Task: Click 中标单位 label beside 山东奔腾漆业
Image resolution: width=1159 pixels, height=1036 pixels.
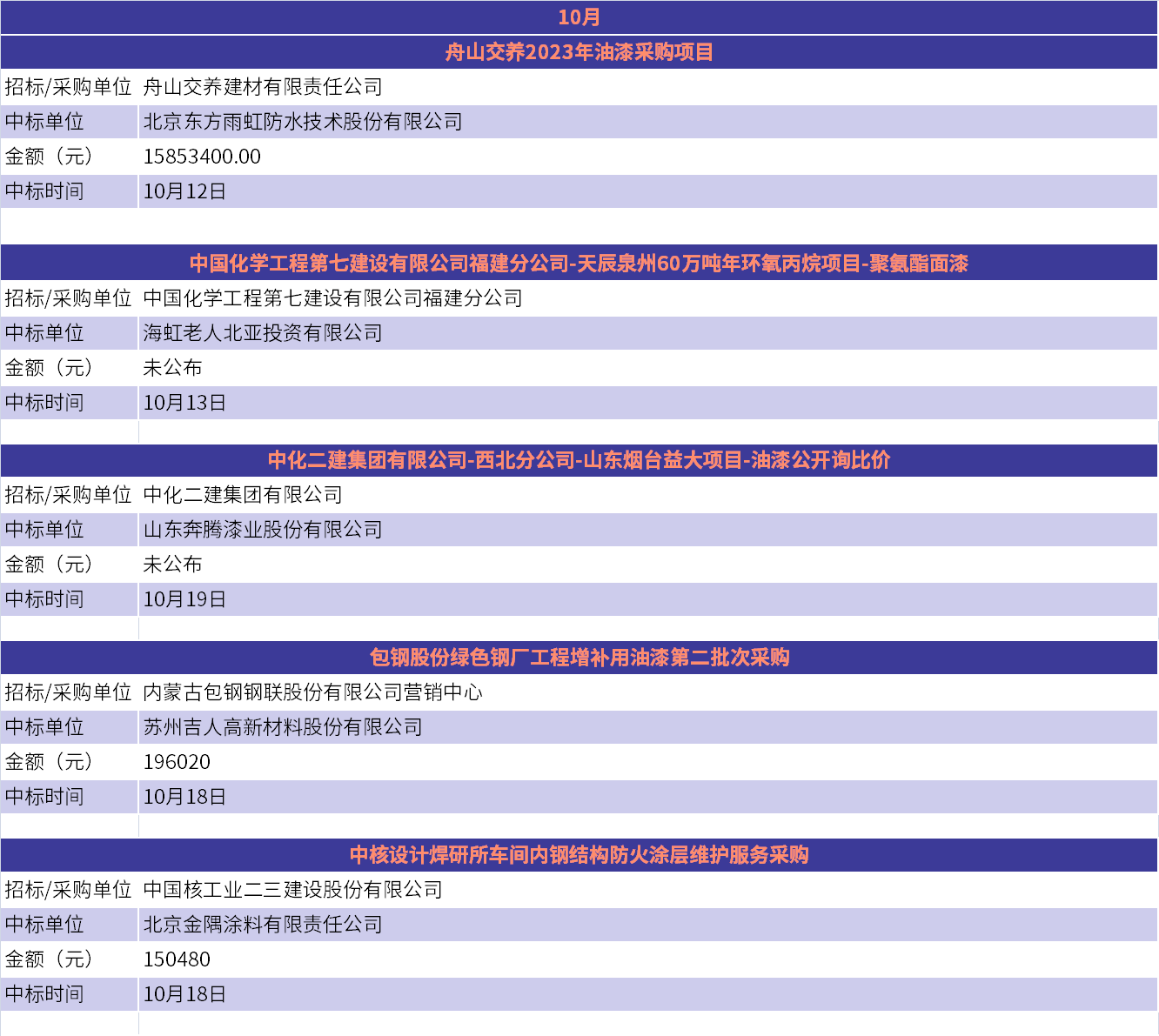Action: point(44,530)
